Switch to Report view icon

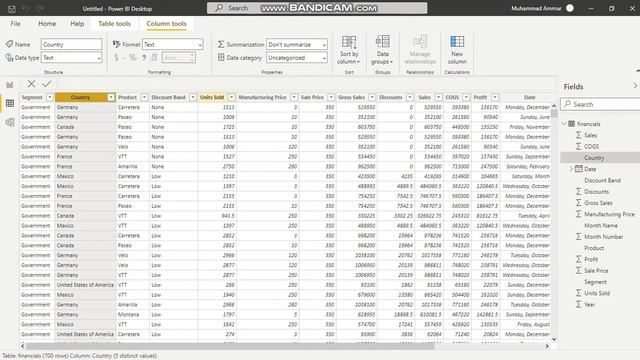coord(10,84)
